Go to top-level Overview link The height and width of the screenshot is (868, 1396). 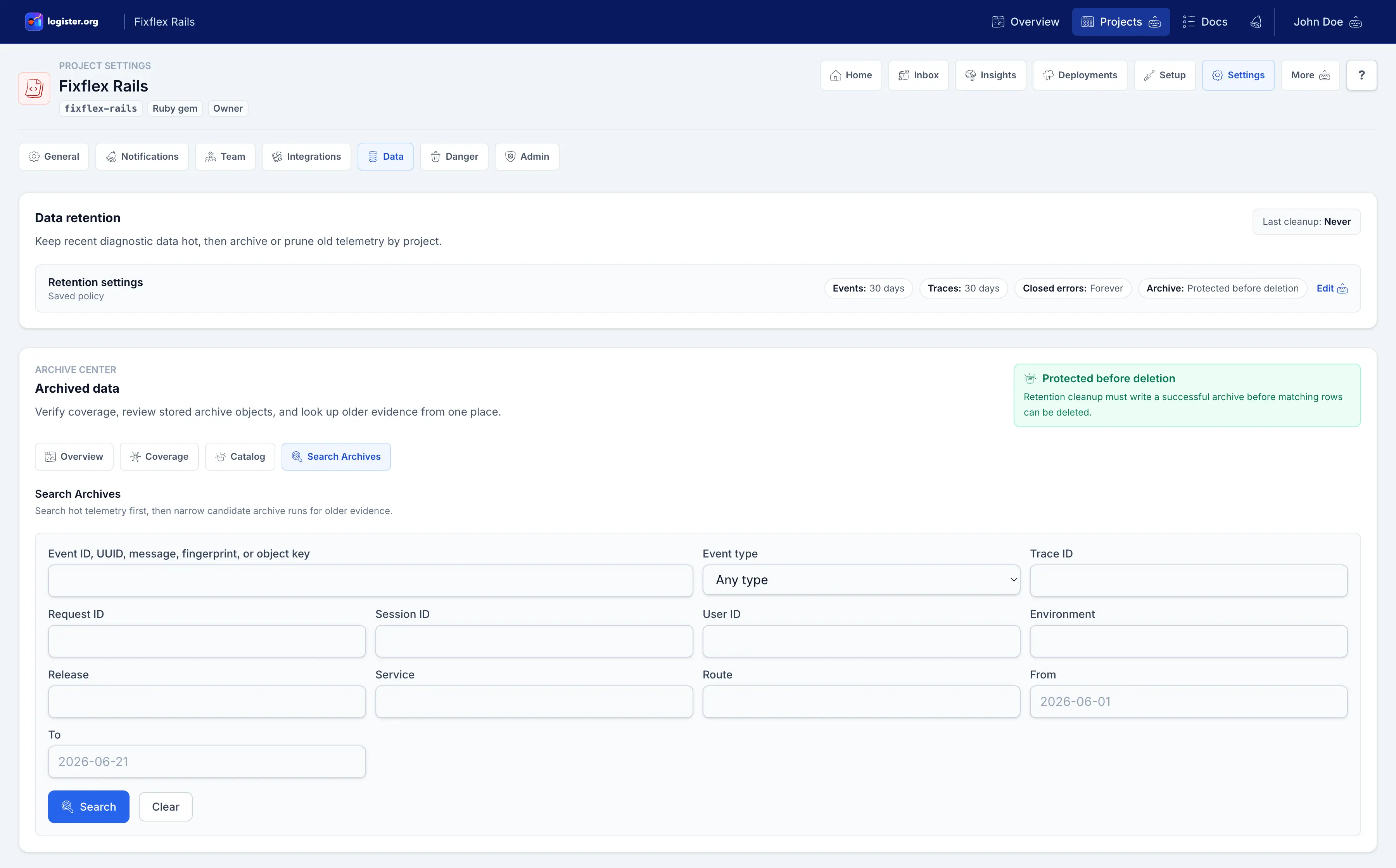tap(1026, 22)
